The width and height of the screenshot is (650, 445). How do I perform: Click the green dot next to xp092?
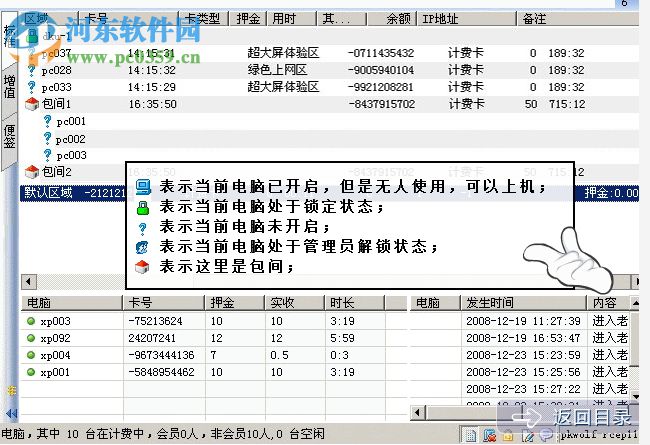pos(31,338)
